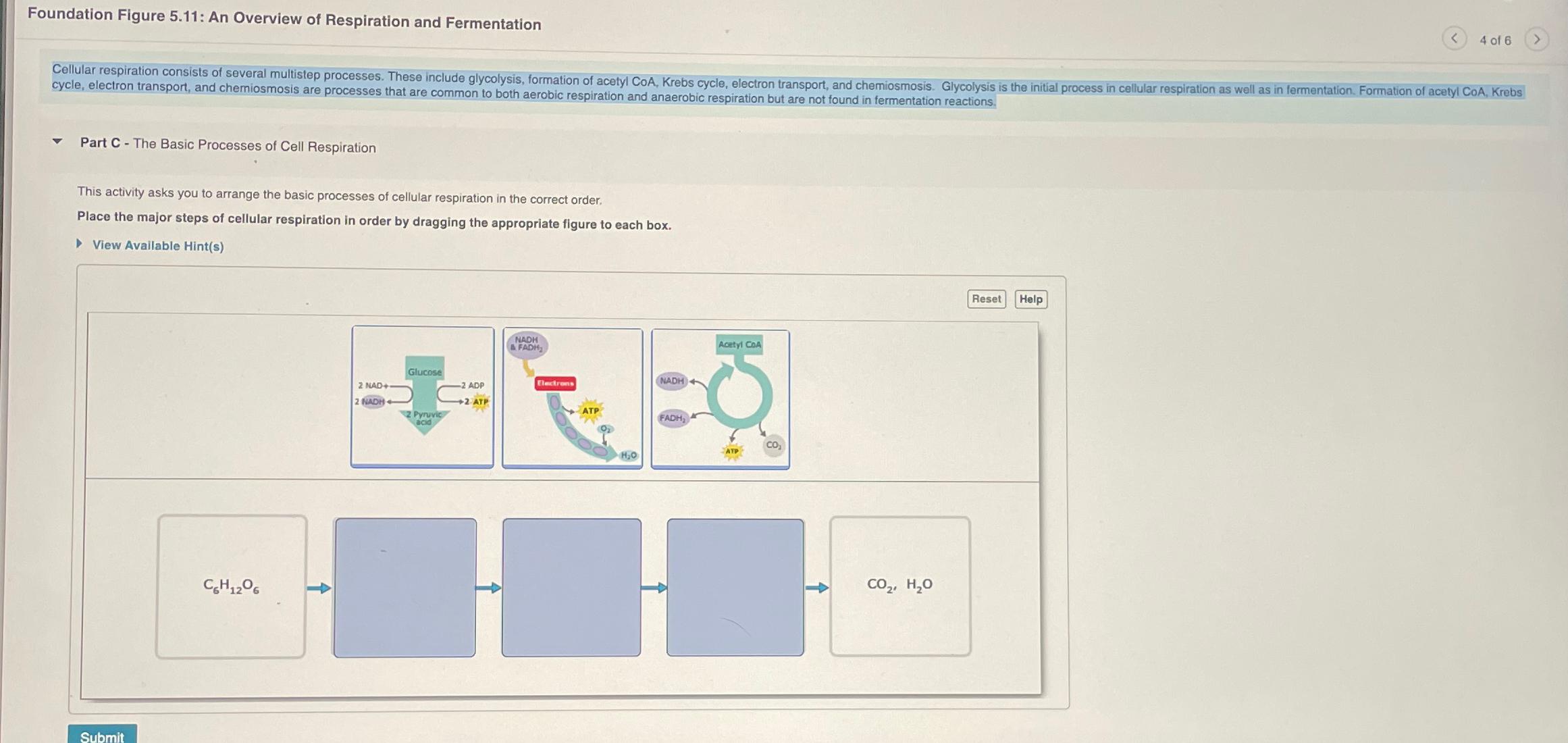
Task: Select the glycolysis glucose figure tile
Action: pyautogui.click(x=422, y=397)
